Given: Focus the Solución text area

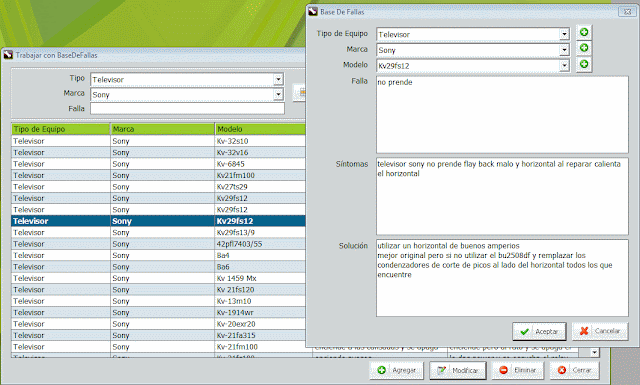Looking at the screenshot, I should coord(502,278).
